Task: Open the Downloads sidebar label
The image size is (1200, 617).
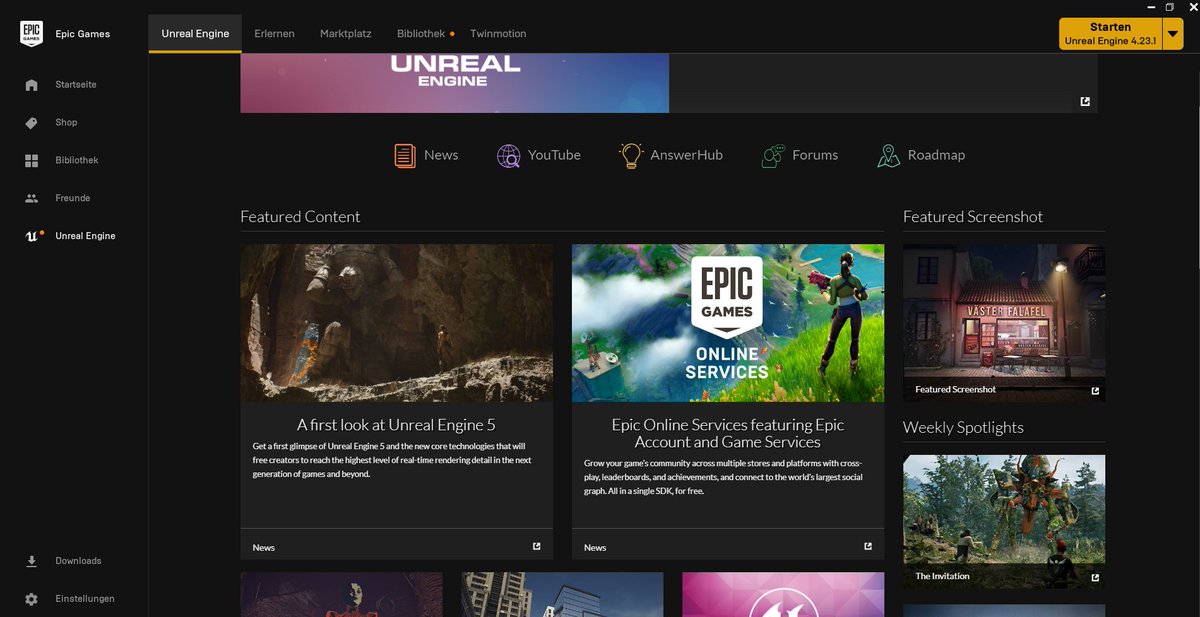Action: coord(78,561)
